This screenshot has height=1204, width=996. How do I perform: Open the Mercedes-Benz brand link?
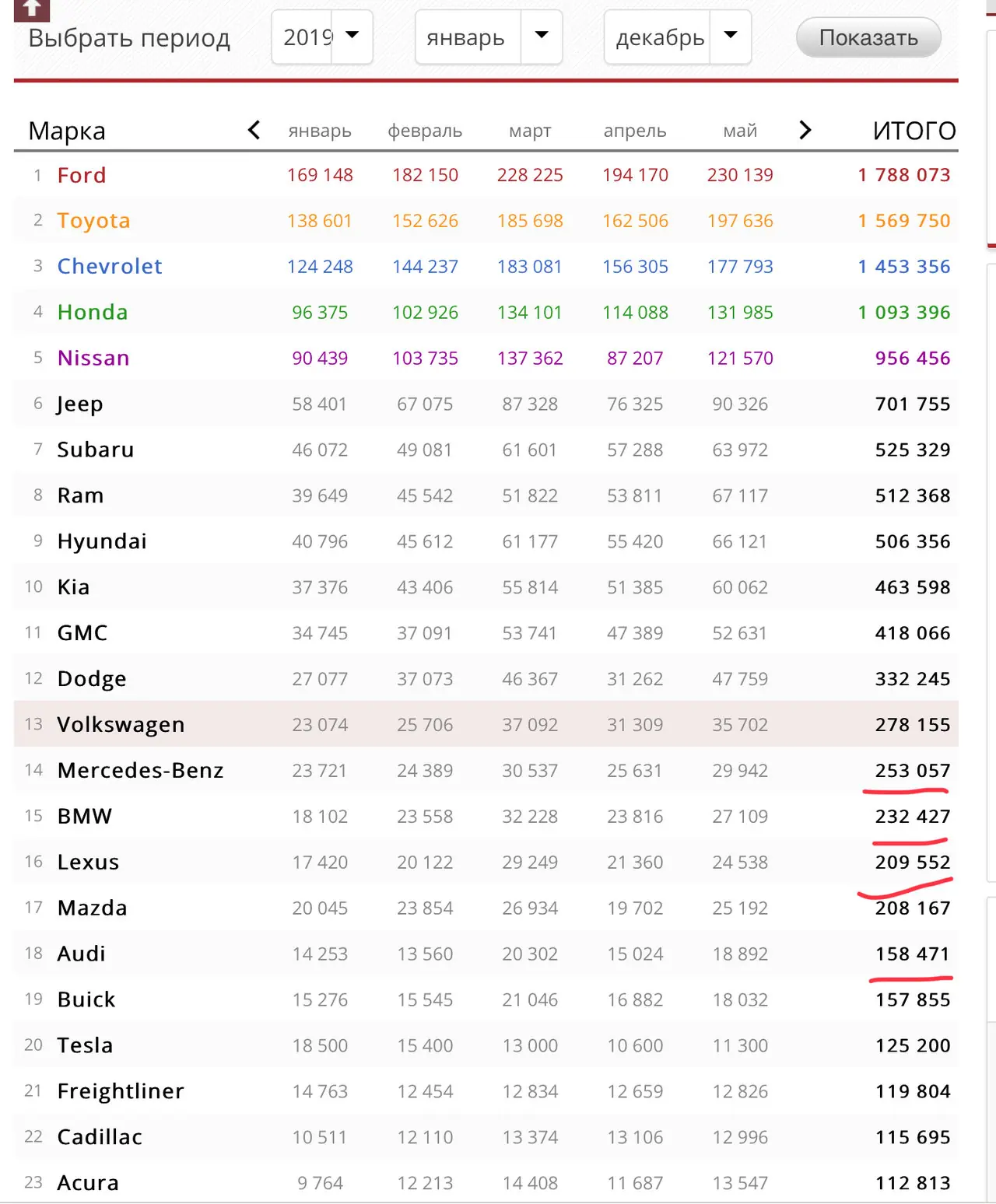point(141,770)
